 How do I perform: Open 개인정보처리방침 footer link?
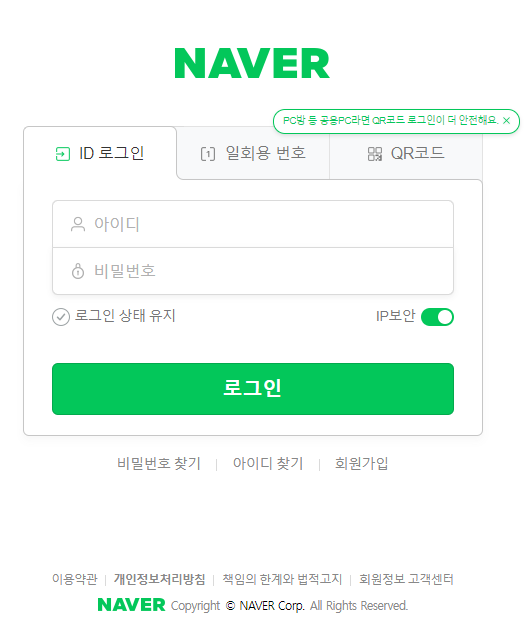pos(160,580)
